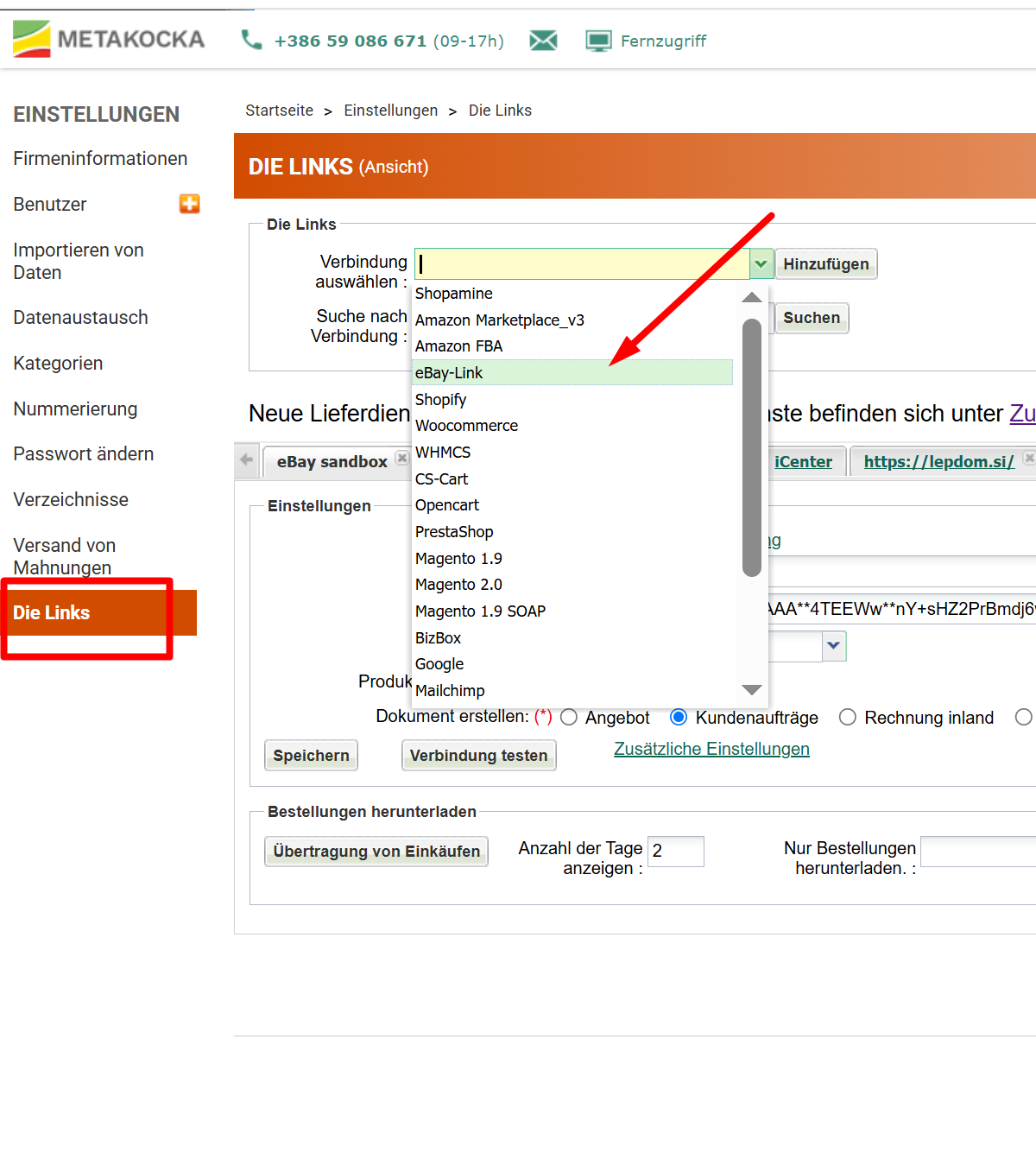Click the Fernzugriff monitor icon
Screen dimensions: 1036x1153
pos(598,41)
